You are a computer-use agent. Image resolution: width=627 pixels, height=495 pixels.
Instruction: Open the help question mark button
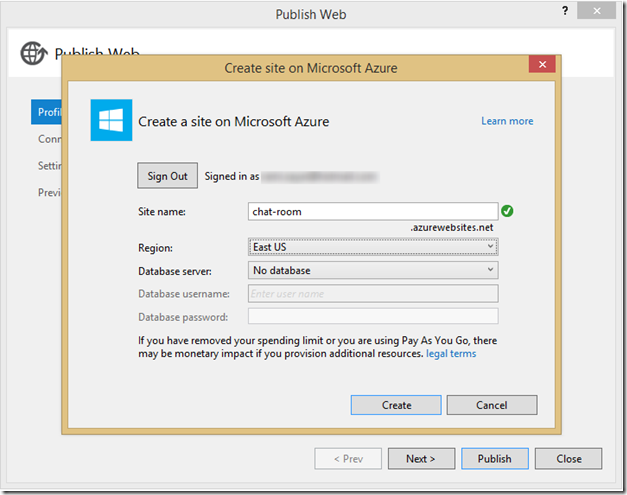coord(565,11)
